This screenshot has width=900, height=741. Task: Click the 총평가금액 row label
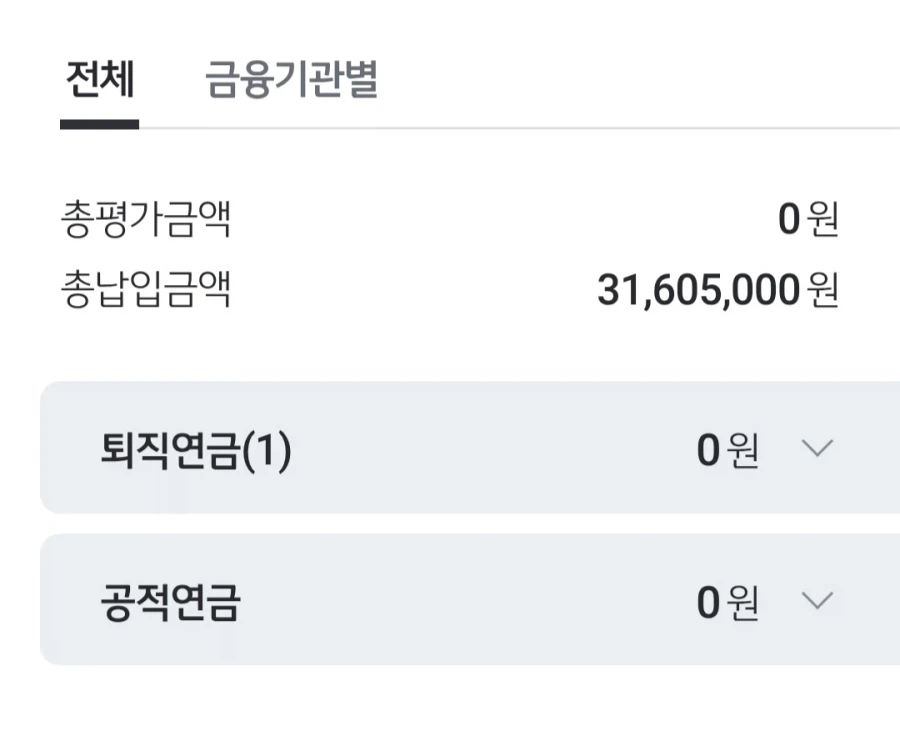tap(145, 216)
